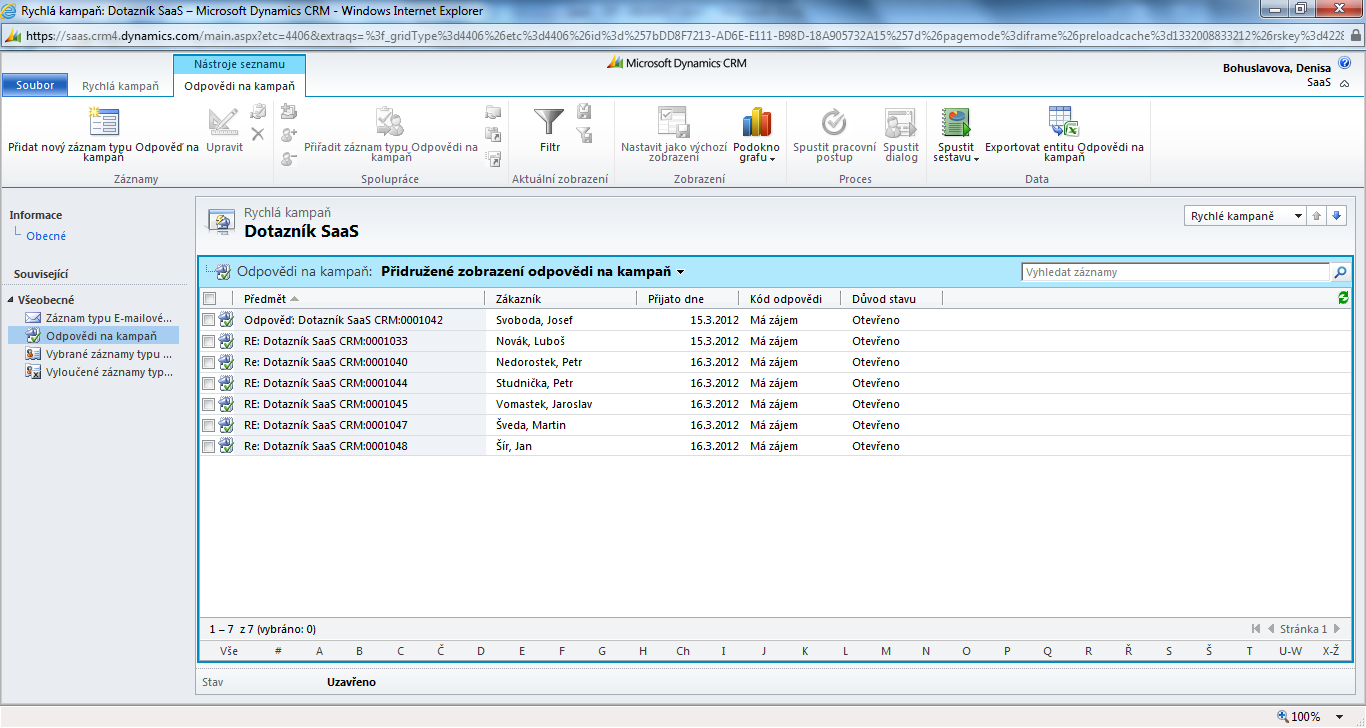This screenshot has width=1366, height=728.
Task: Open the Obecné link under Informace
Action: [46, 236]
